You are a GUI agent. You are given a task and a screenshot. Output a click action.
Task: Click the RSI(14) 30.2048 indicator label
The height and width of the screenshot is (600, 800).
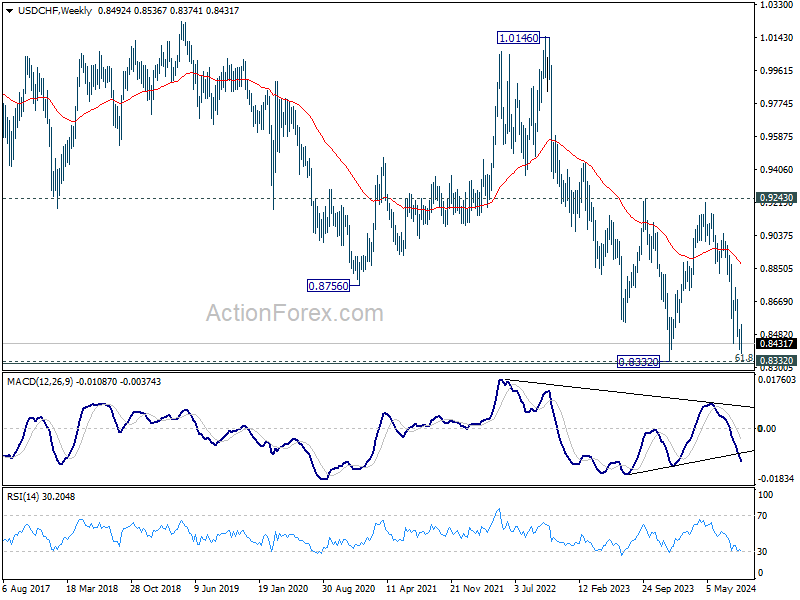click(x=40, y=496)
